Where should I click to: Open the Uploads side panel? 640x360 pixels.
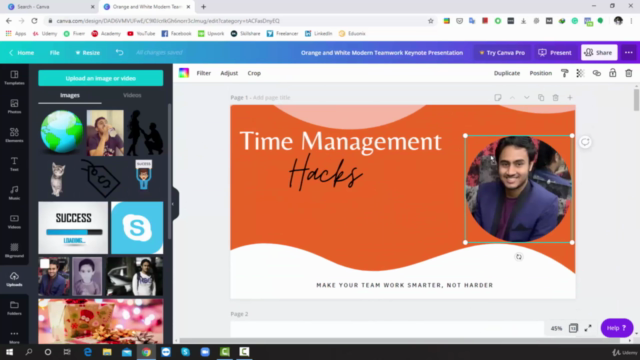14,279
